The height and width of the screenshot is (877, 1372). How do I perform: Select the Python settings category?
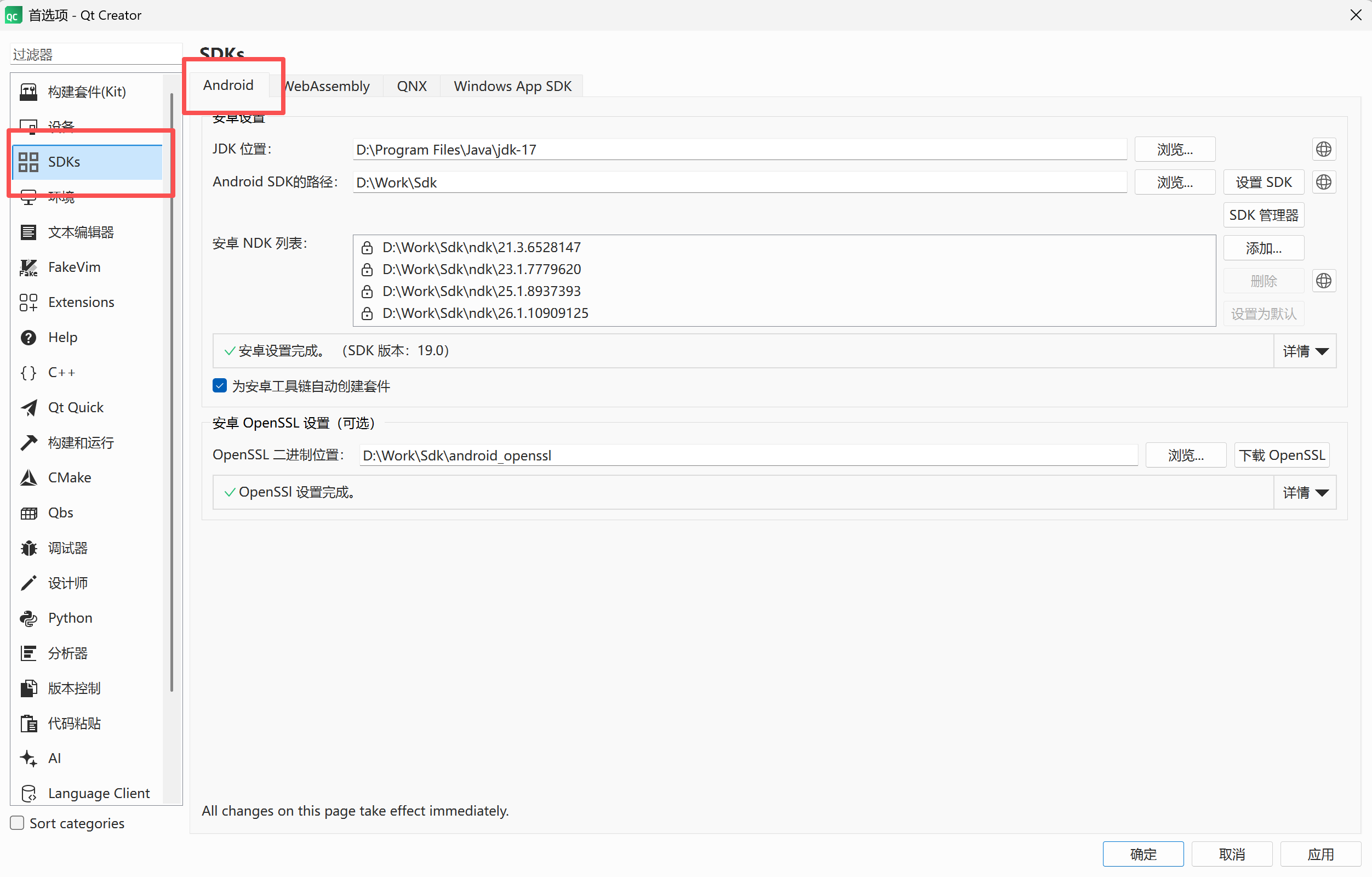pos(70,618)
